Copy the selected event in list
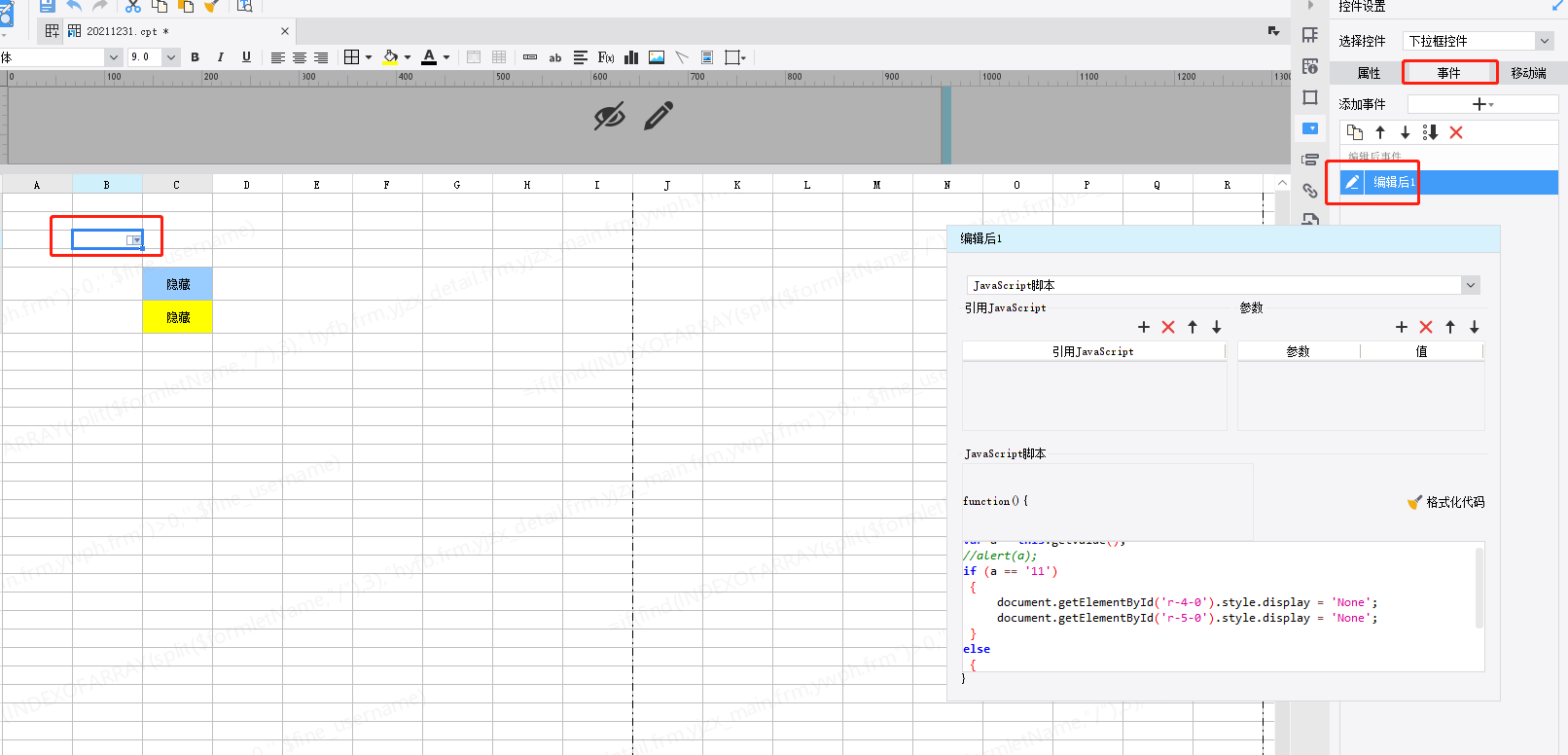 (x=1355, y=132)
